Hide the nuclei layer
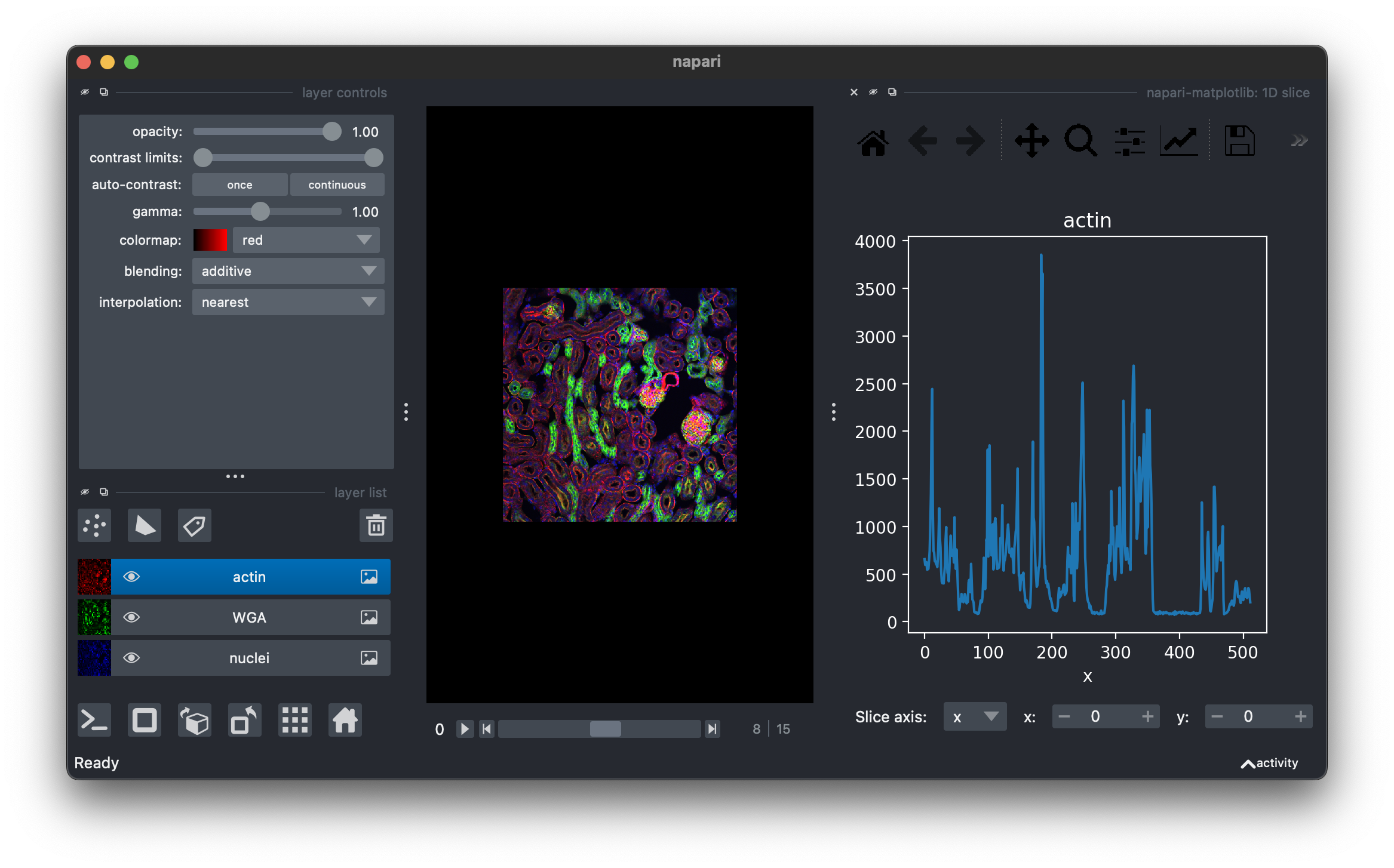 point(131,658)
